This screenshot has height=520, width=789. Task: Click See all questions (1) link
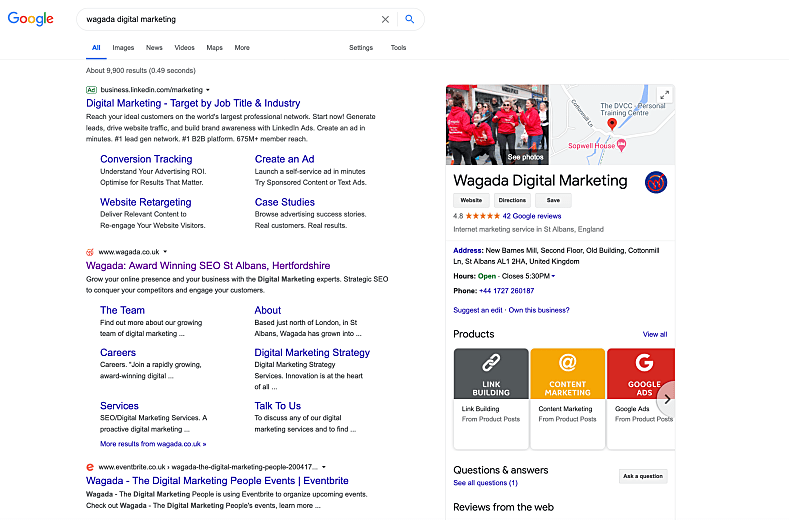point(486,483)
